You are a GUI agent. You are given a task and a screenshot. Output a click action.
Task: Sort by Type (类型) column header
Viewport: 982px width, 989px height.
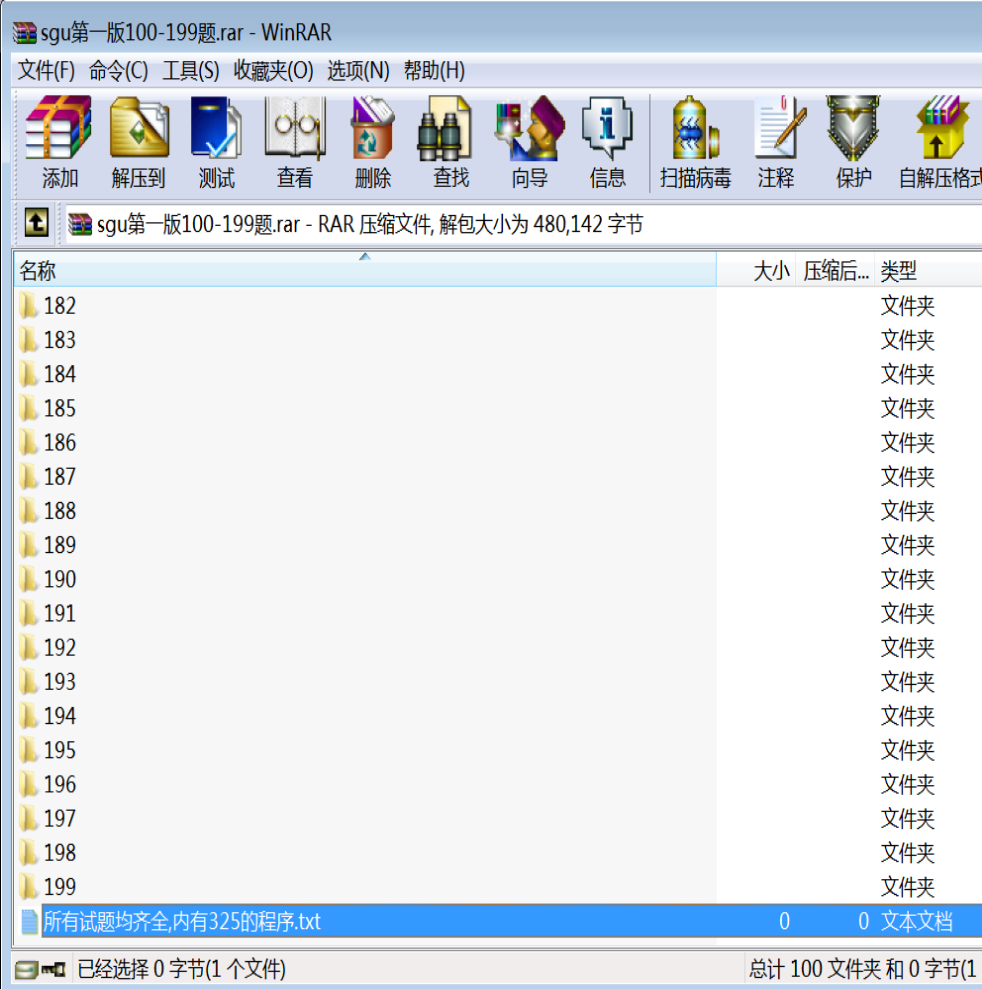tap(928, 271)
